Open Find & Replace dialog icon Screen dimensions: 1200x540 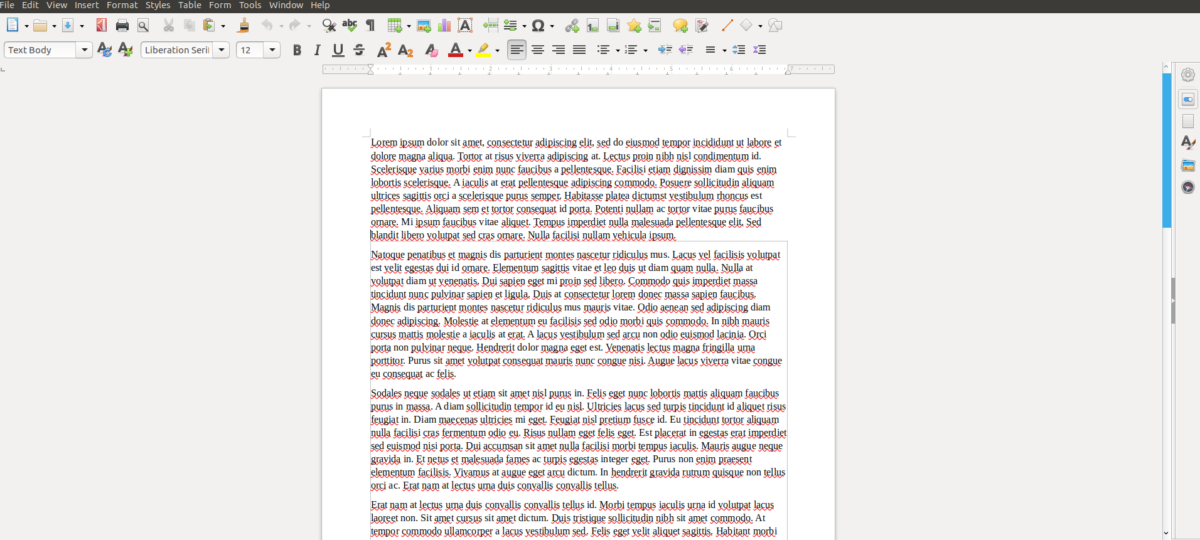[x=329, y=26]
